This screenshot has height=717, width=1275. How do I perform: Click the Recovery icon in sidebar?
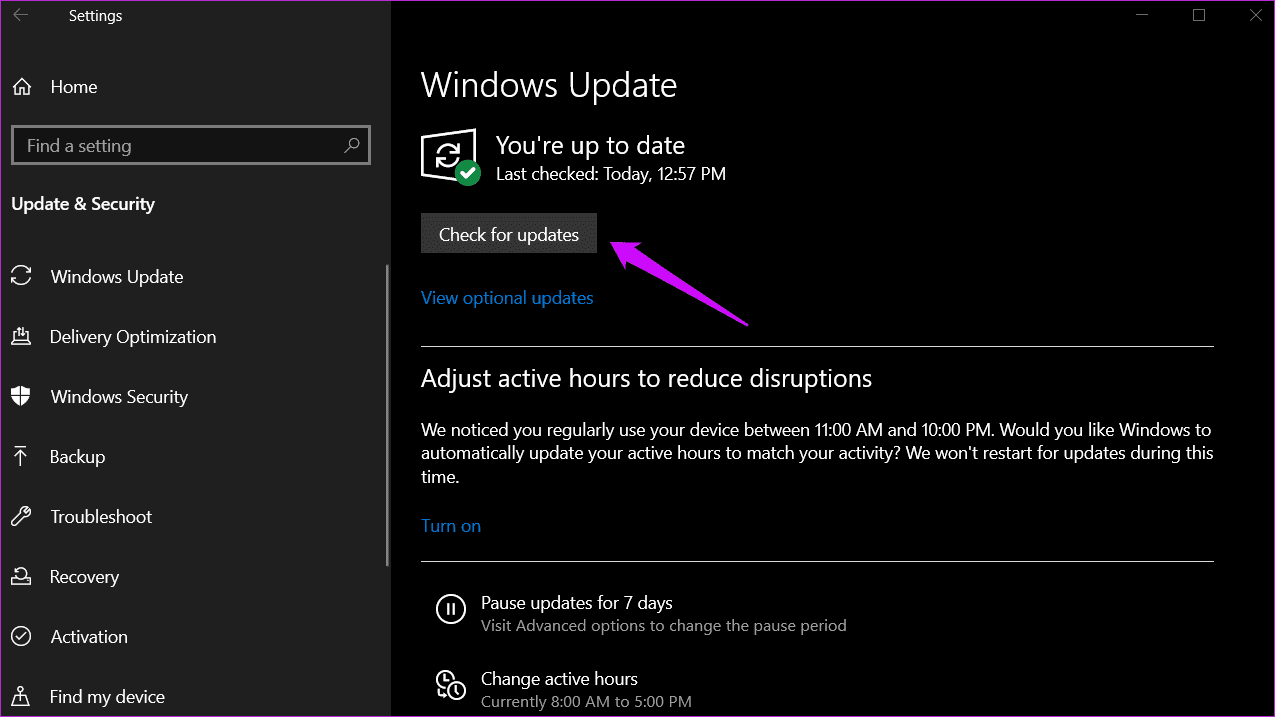click(x=21, y=577)
